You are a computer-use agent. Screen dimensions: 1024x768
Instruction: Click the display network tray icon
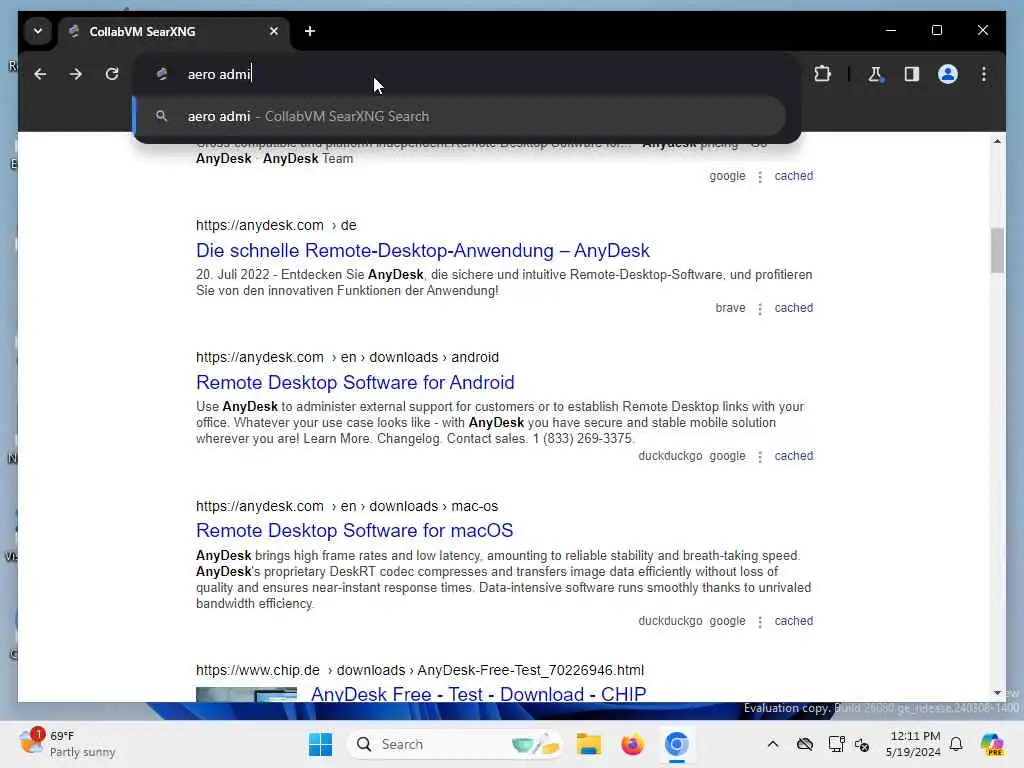(835, 744)
